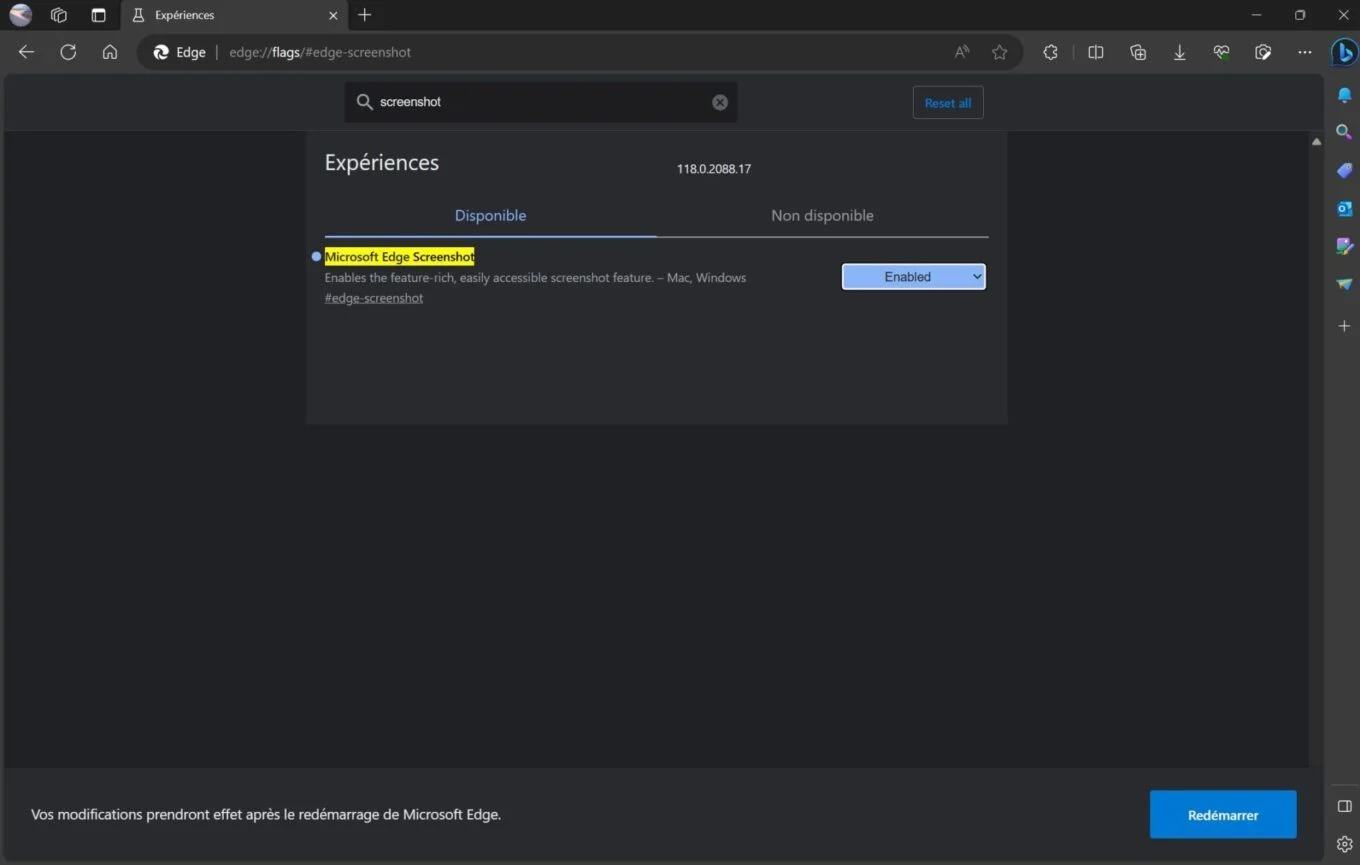Viewport: 1360px width, 865px height.
Task: Close the Expériences tab
Action: tap(333, 15)
